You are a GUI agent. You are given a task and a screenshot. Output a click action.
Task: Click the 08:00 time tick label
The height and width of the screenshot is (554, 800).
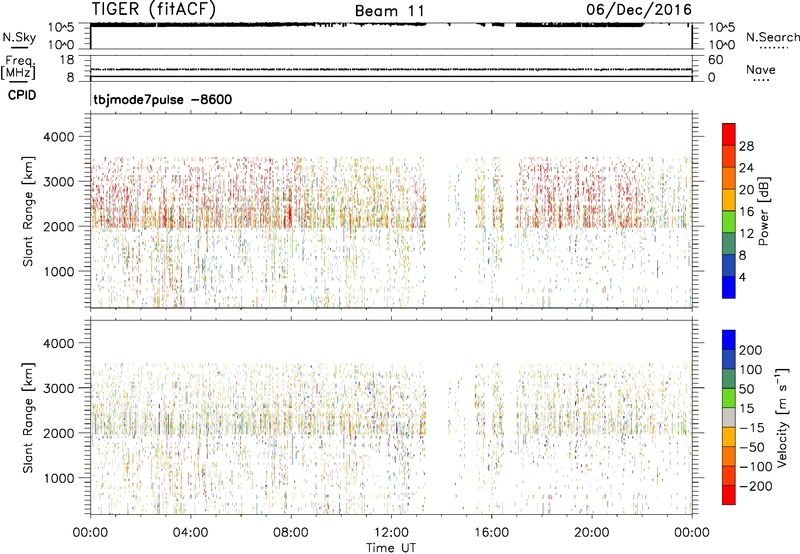pos(291,533)
